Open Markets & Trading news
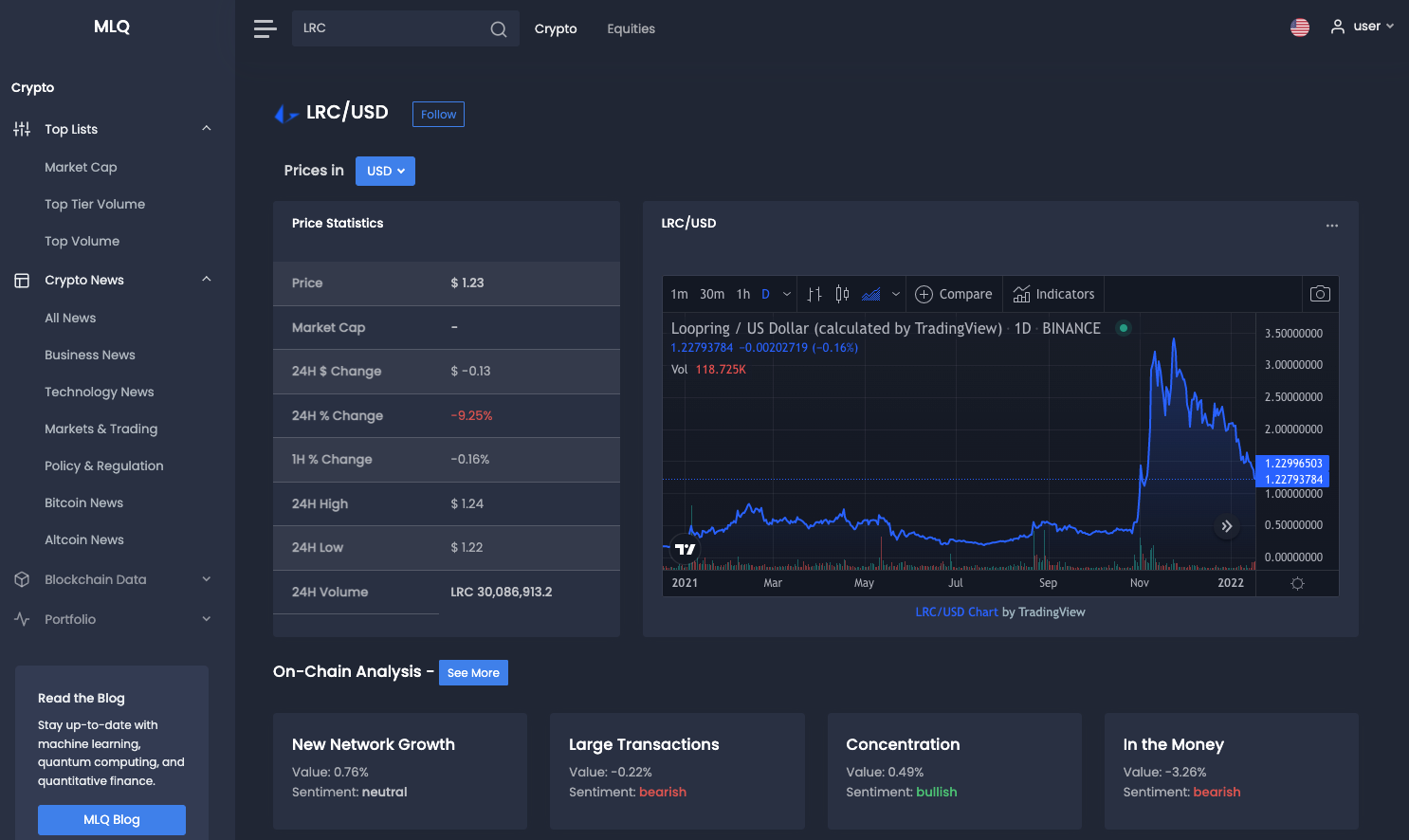Image resolution: width=1409 pixels, height=840 pixels. [101, 429]
